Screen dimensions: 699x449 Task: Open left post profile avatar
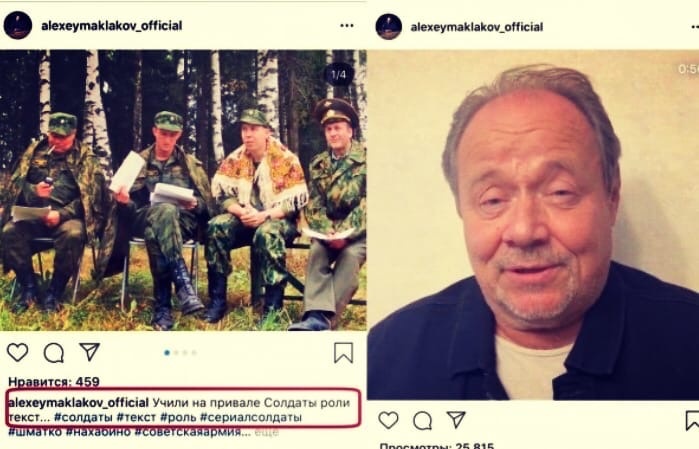pyautogui.click(x=18, y=25)
